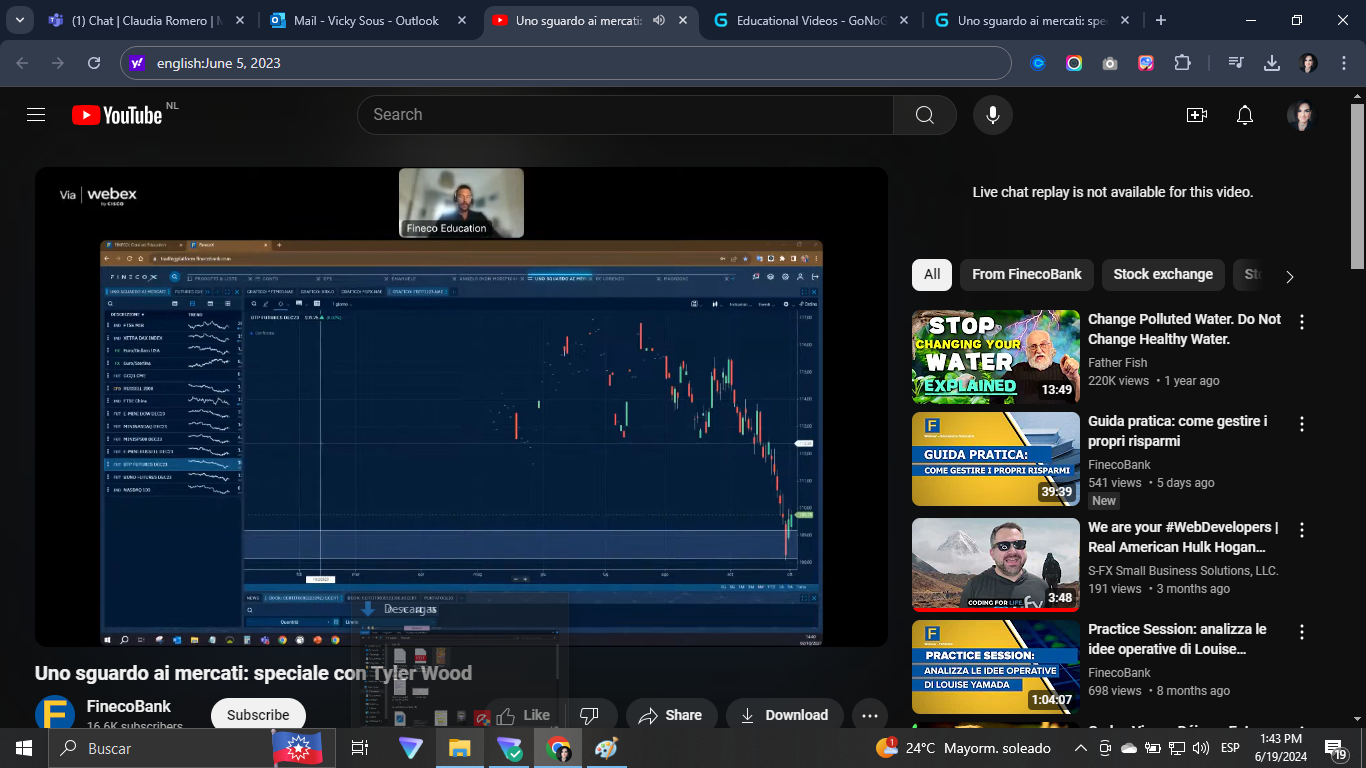Open the Windows Start menu
Image resolution: width=1366 pixels, height=768 pixels.
point(23,748)
